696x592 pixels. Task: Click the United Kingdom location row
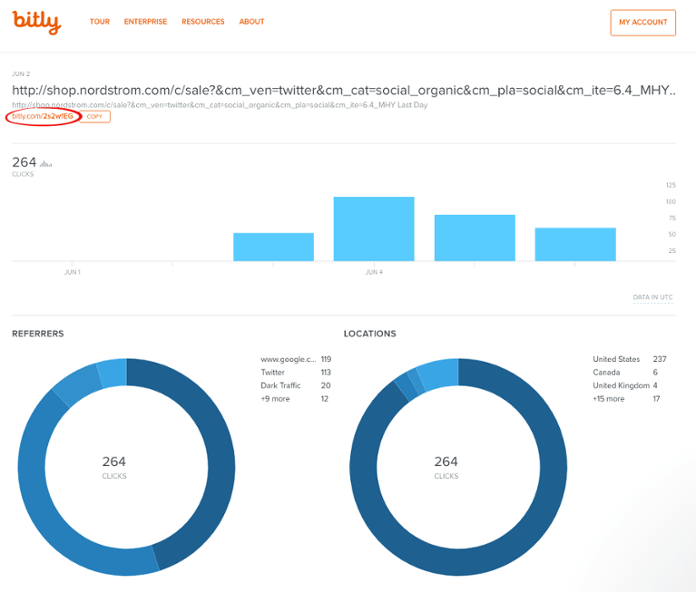pos(625,386)
